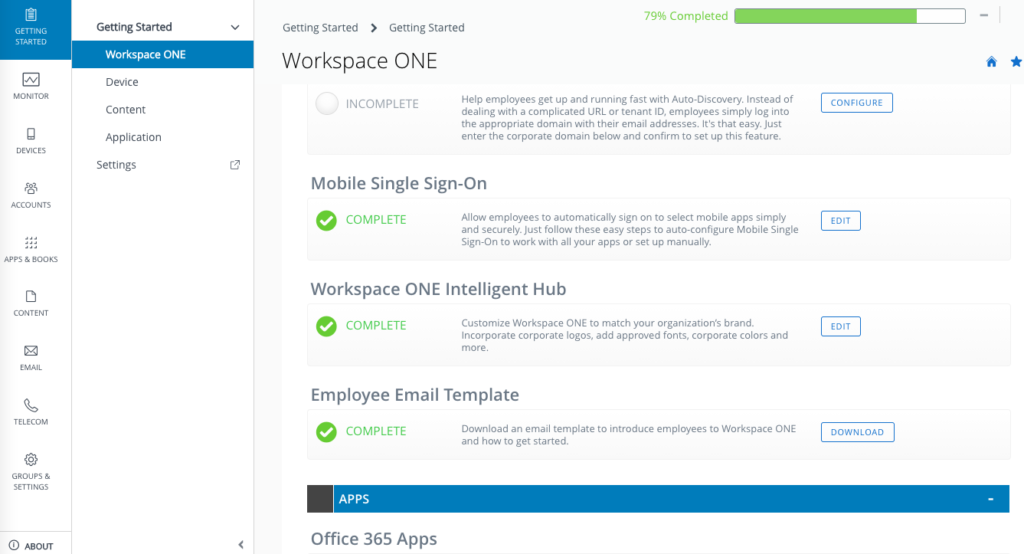The height and width of the screenshot is (554, 1024).
Task: Collapse the left navigation panel arrow
Action: click(241, 545)
